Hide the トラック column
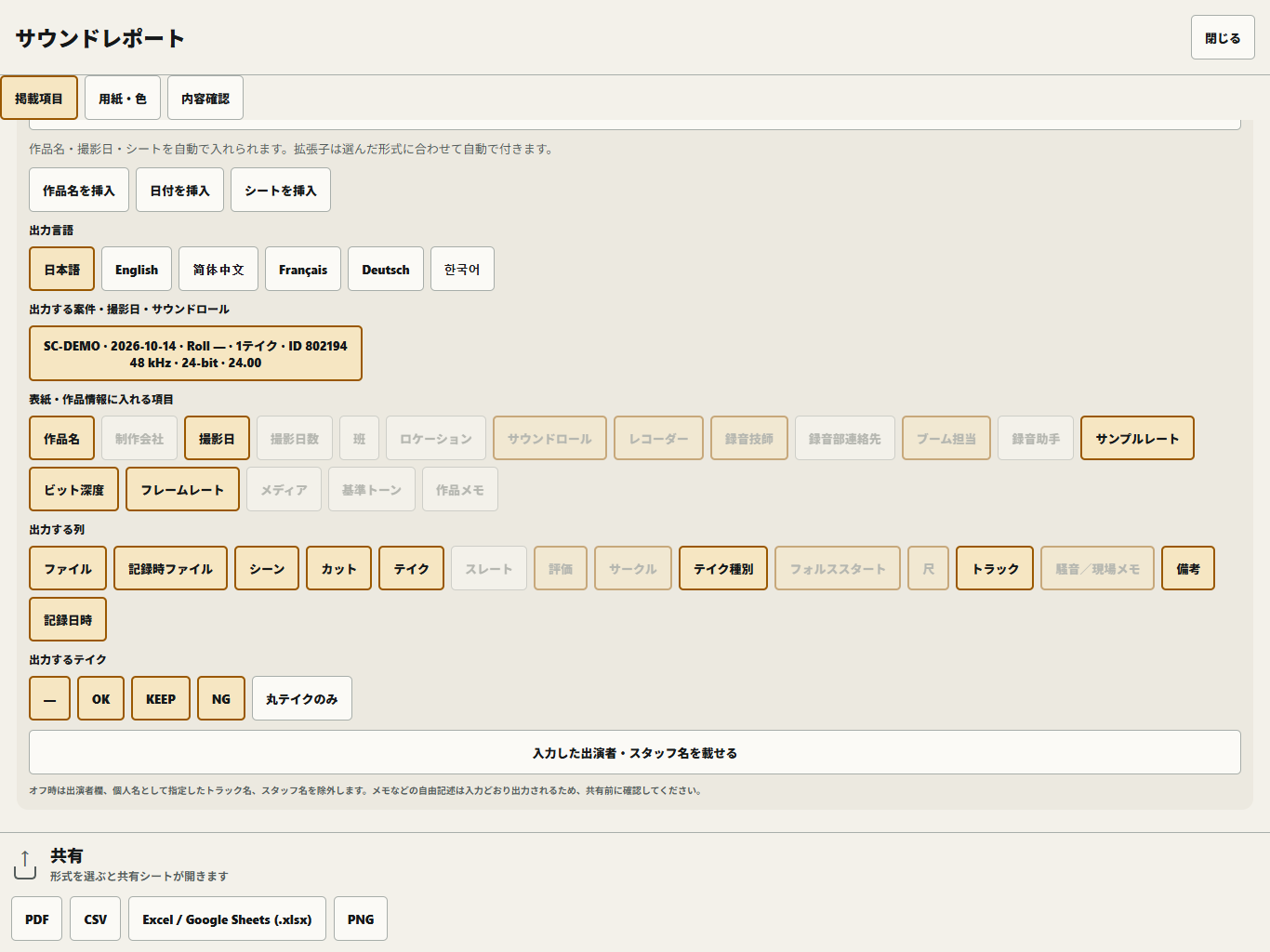1270x952 pixels. tap(995, 568)
